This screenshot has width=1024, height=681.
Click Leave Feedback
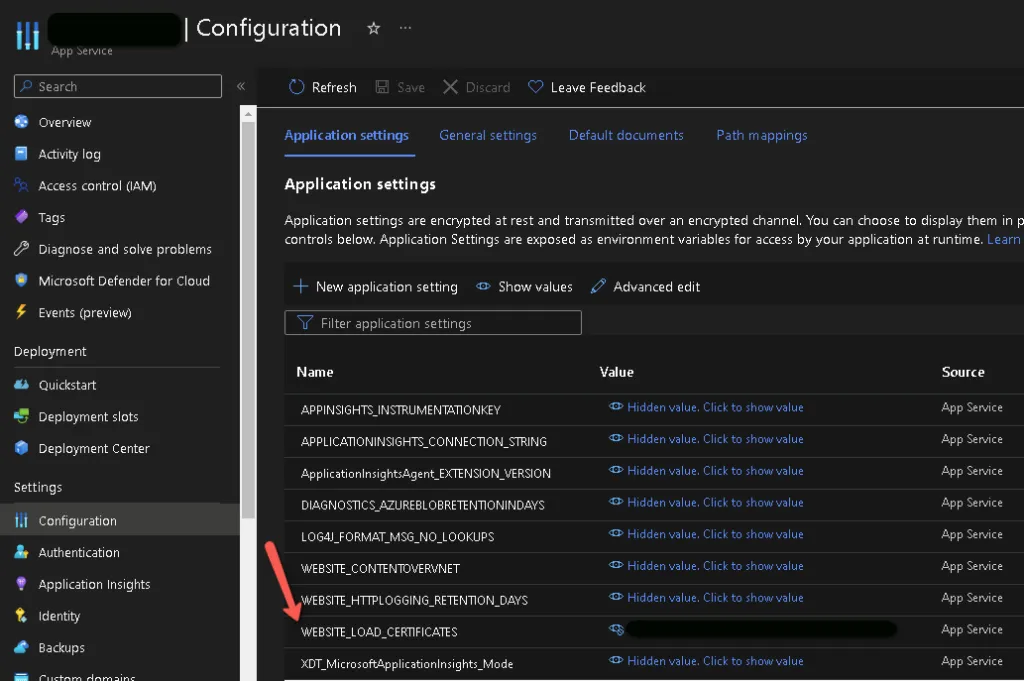point(586,87)
